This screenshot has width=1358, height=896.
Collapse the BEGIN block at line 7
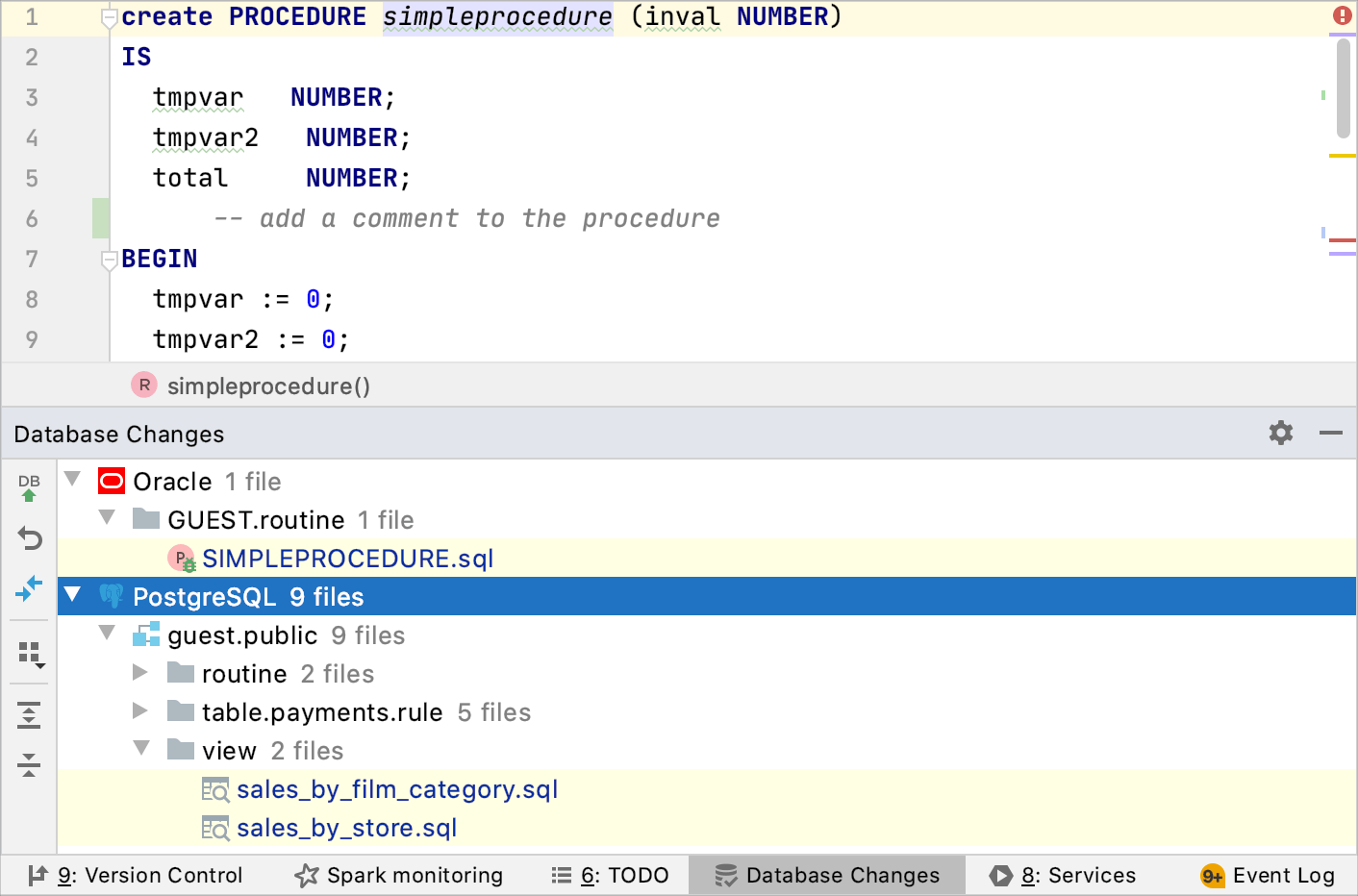[x=109, y=258]
